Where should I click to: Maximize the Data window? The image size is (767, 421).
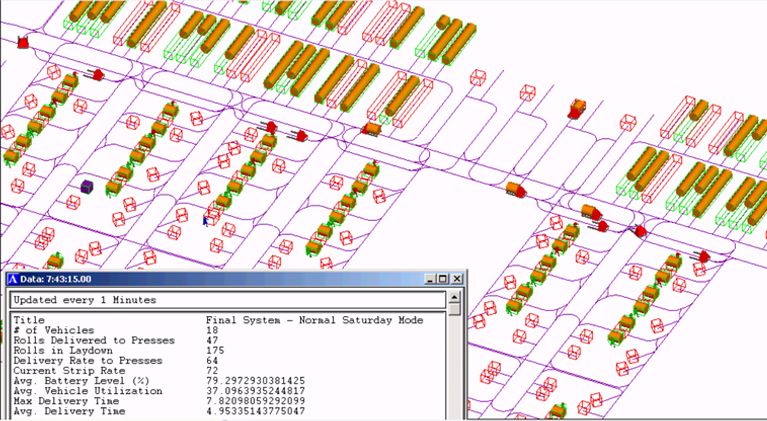(x=443, y=279)
